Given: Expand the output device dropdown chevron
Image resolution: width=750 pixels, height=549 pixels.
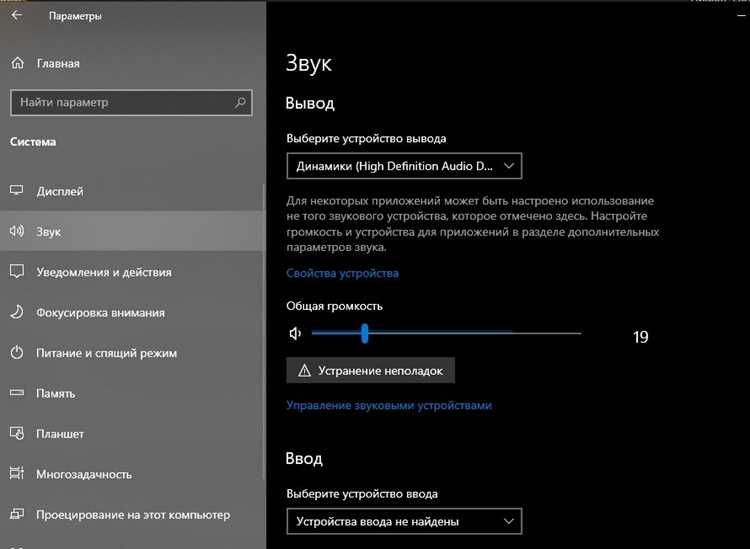Looking at the screenshot, I should click(x=509, y=166).
